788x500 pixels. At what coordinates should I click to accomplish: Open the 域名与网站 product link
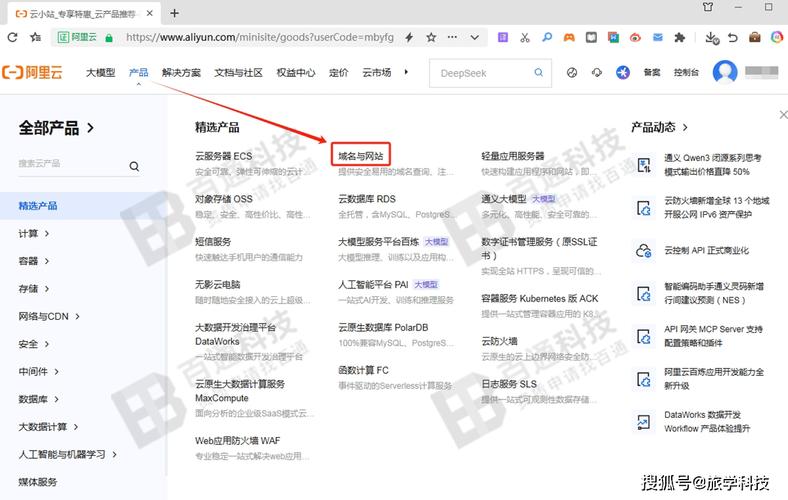coord(360,156)
